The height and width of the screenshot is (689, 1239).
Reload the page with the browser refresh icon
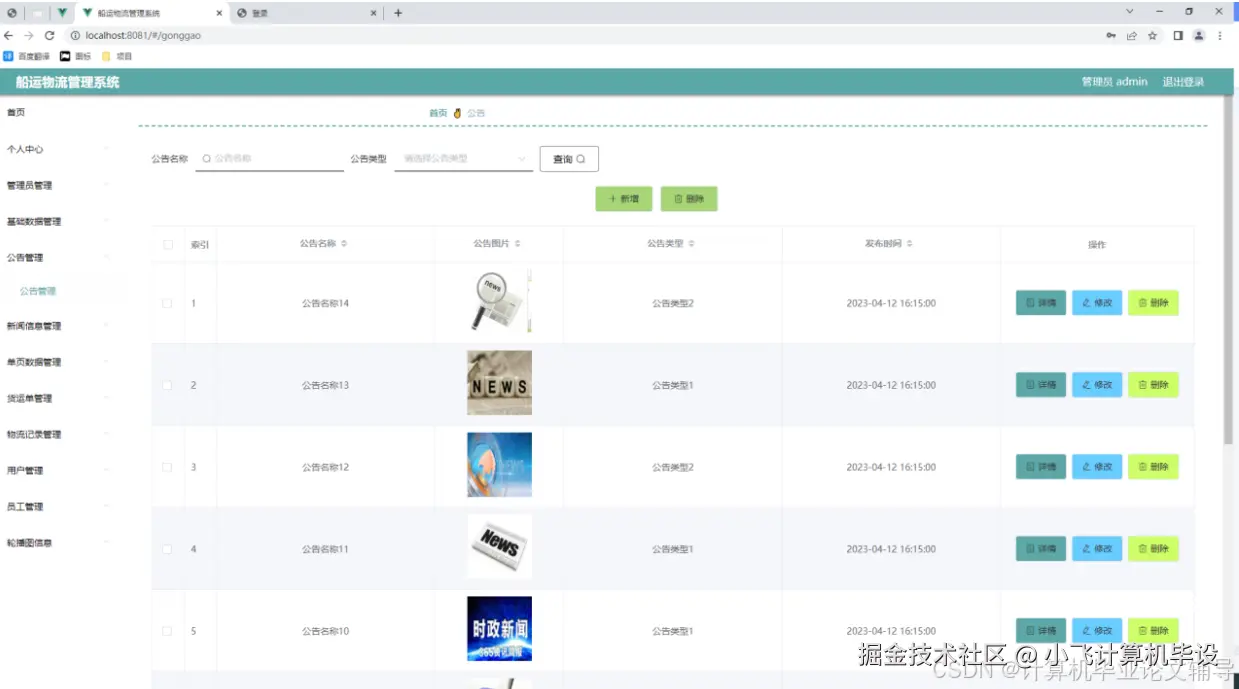(49, 34)
